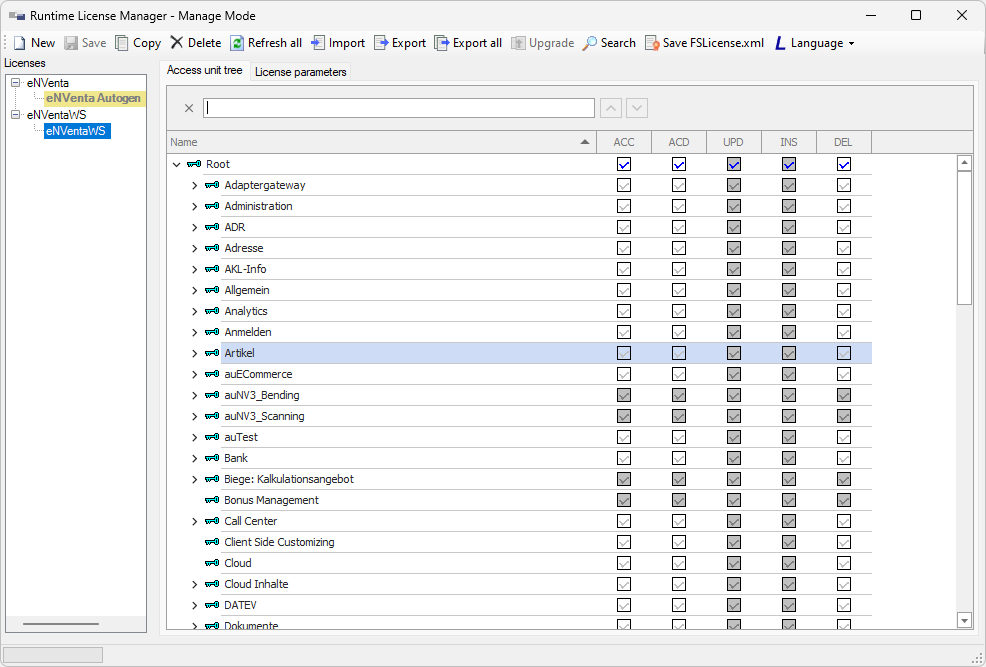Click the New license toolbar icon
This screenshot has height=667, width=986.
[20, 43]
